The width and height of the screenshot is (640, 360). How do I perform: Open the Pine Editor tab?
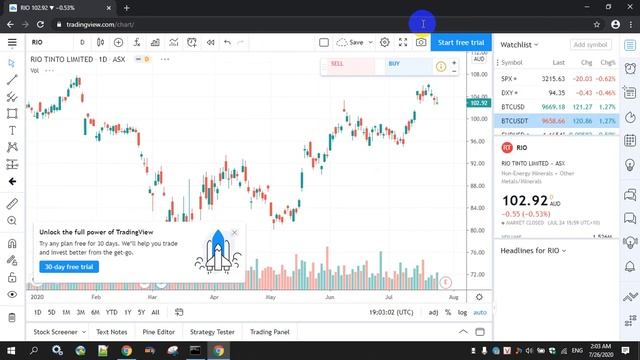(x=159, y=332)
